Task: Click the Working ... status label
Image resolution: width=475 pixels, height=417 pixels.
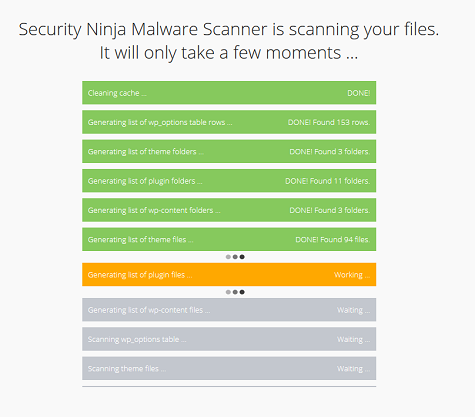Action: pos(352,275)
